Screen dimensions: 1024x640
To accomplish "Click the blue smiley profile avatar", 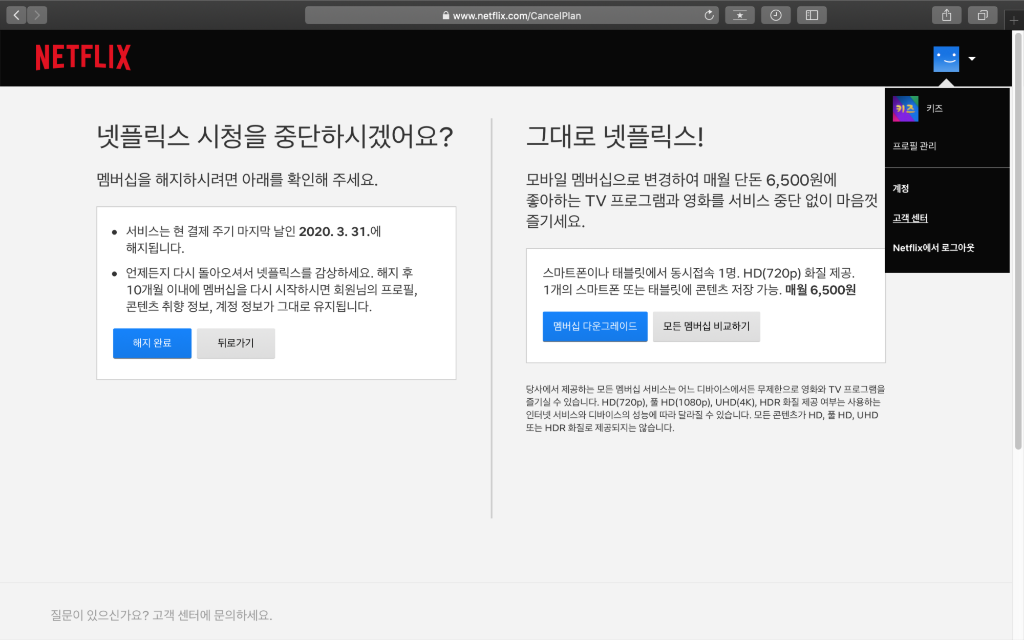I will pyautogui.click(x=946, y=59).
